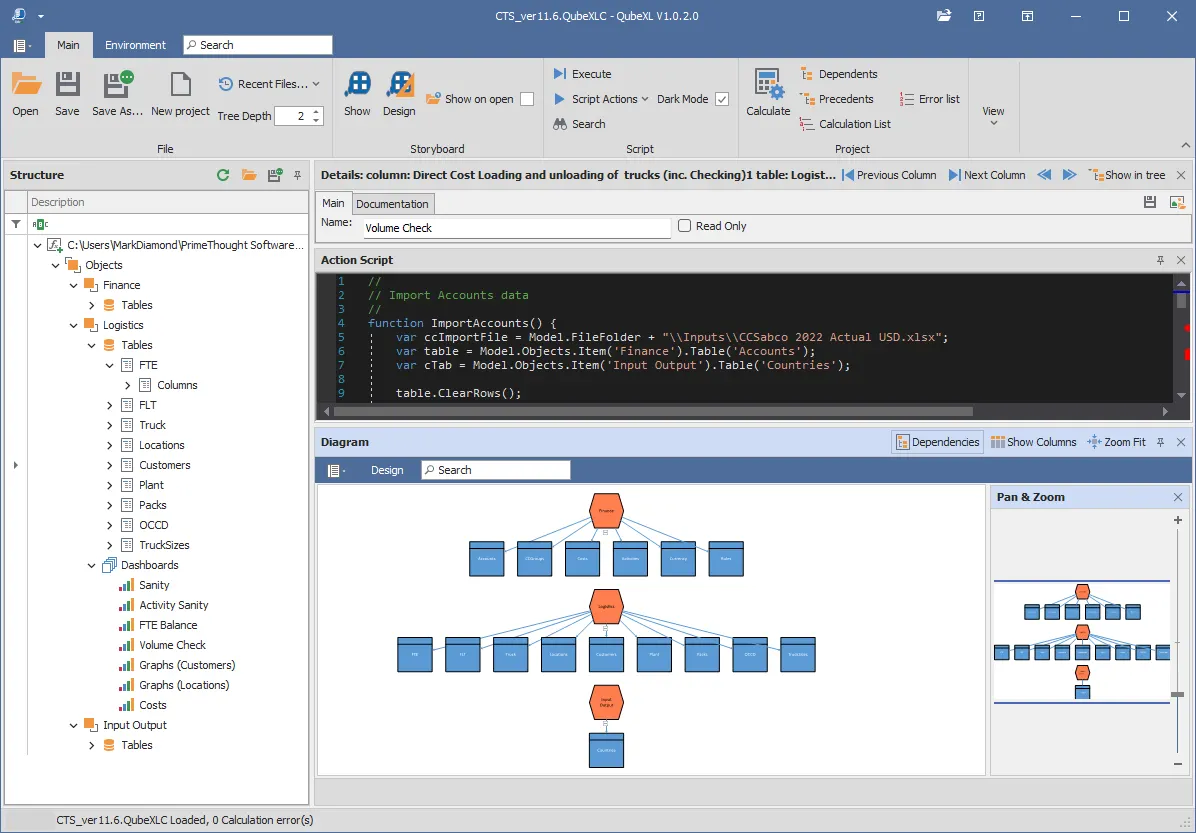The width and height of the screenshot is (1196, 833).
Task: Open the Recent Files dropdown
Action: pyautogui.click(x=269, y=84)
